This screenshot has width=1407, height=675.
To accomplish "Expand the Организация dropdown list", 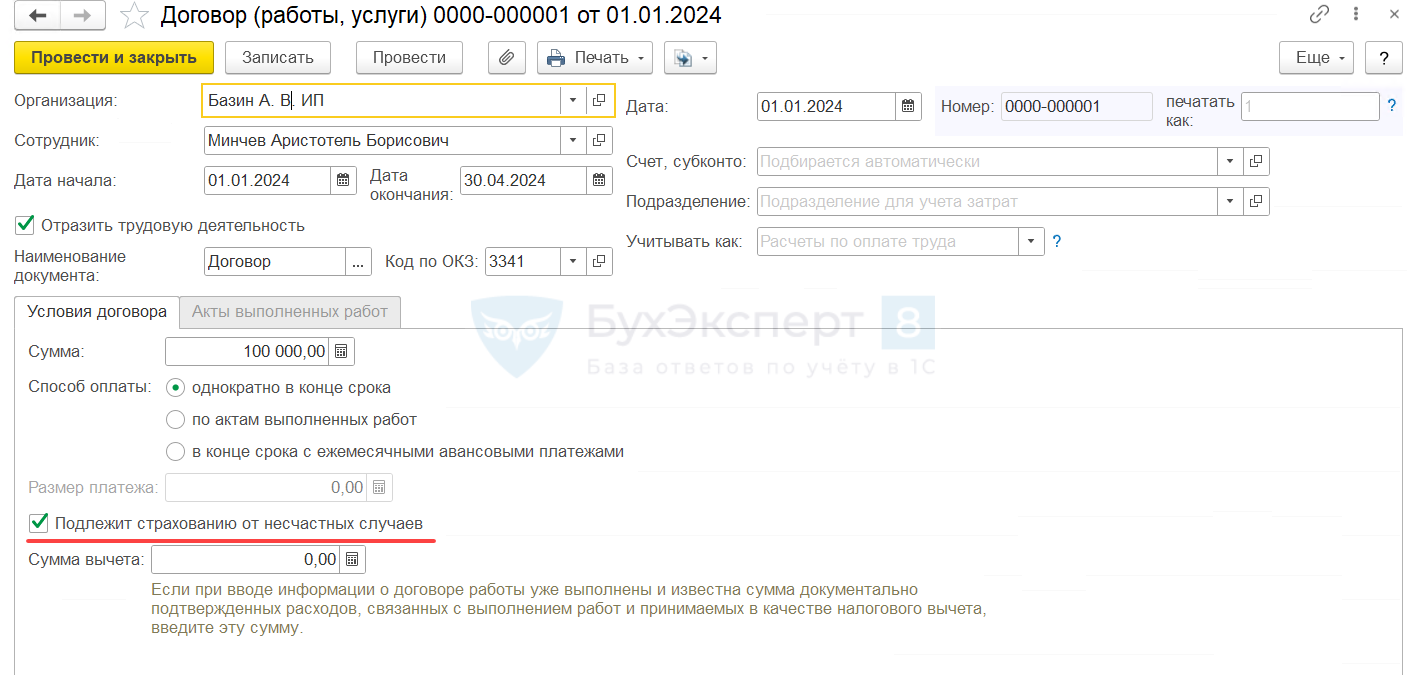I will (x=573, y=101).
